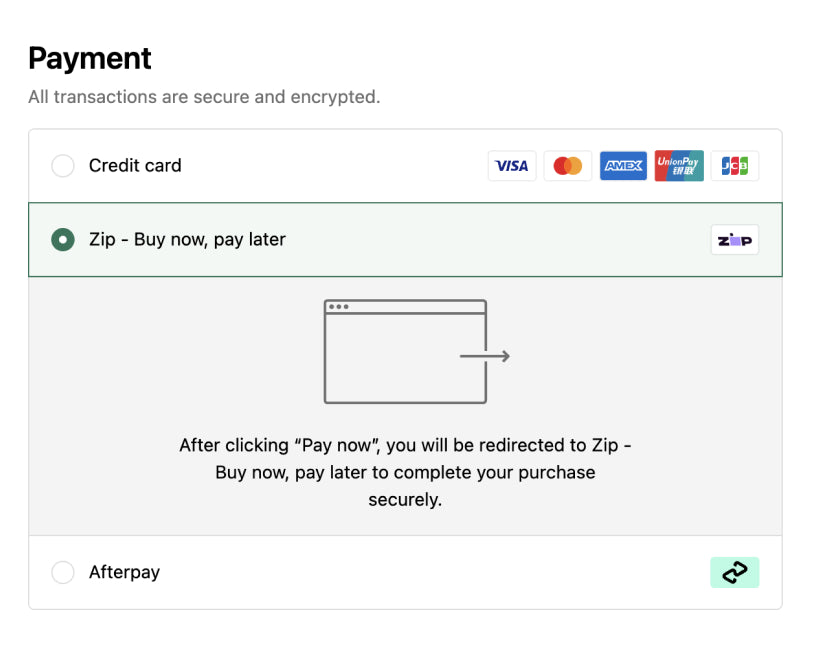The image size is (816, 650).
Task: Click the three dots in illustration title bar
Action: 339,307
